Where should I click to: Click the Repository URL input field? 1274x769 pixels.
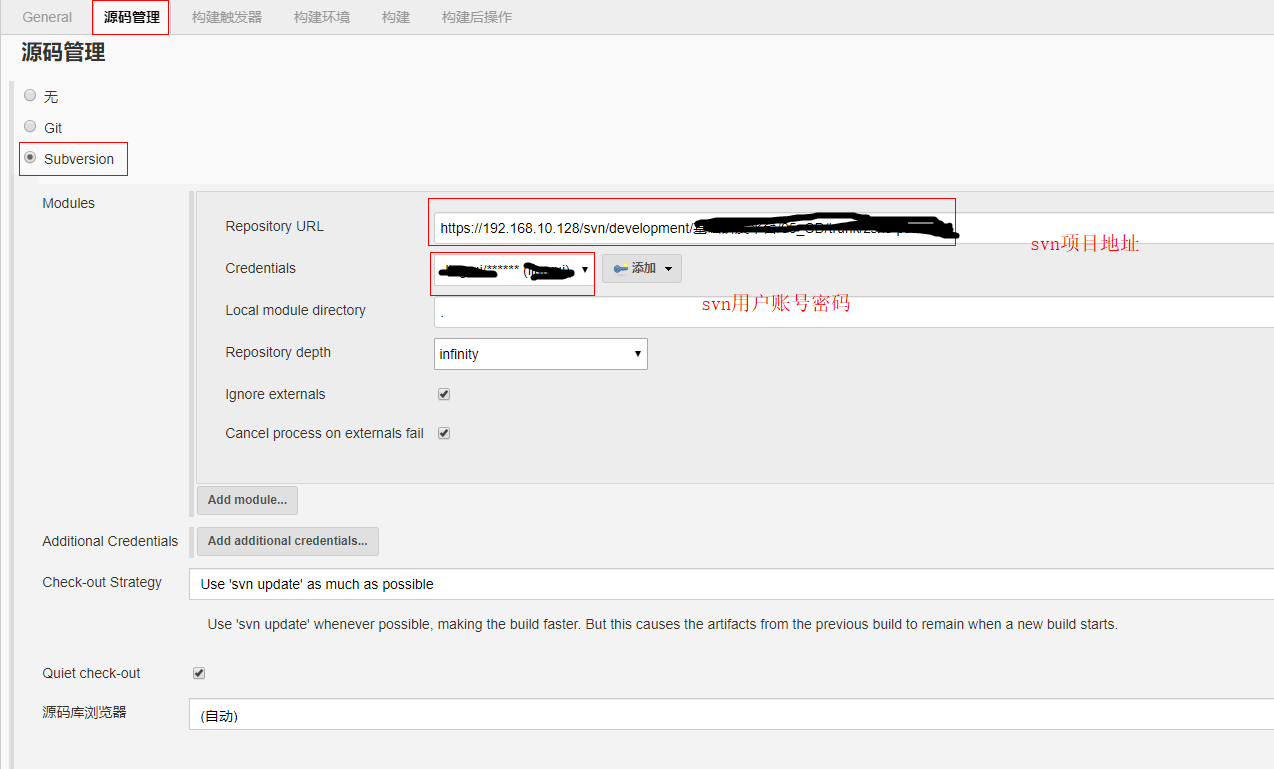[x=854, y=228]
